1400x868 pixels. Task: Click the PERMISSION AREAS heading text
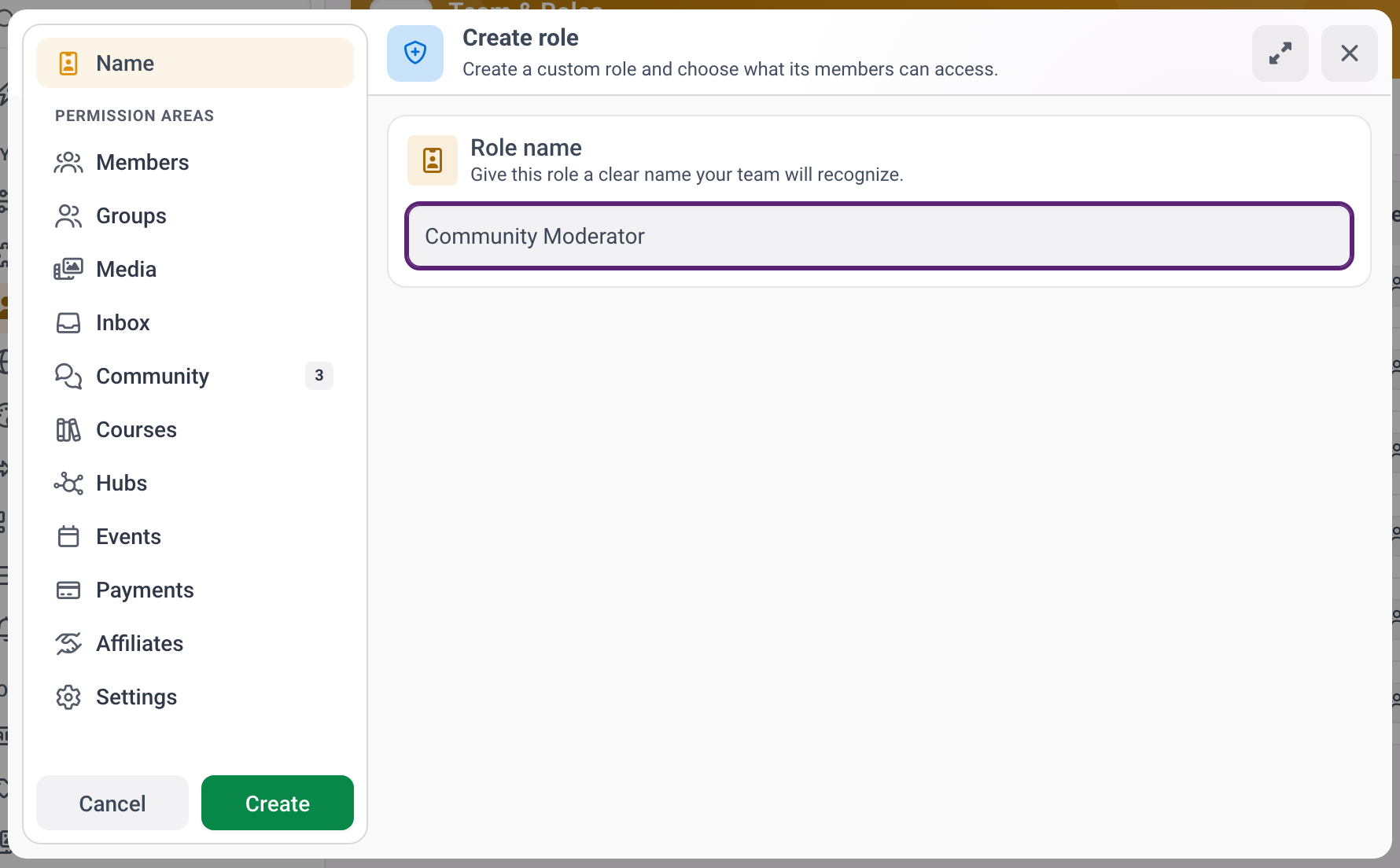pyautogui.click(x=134, y=116)
